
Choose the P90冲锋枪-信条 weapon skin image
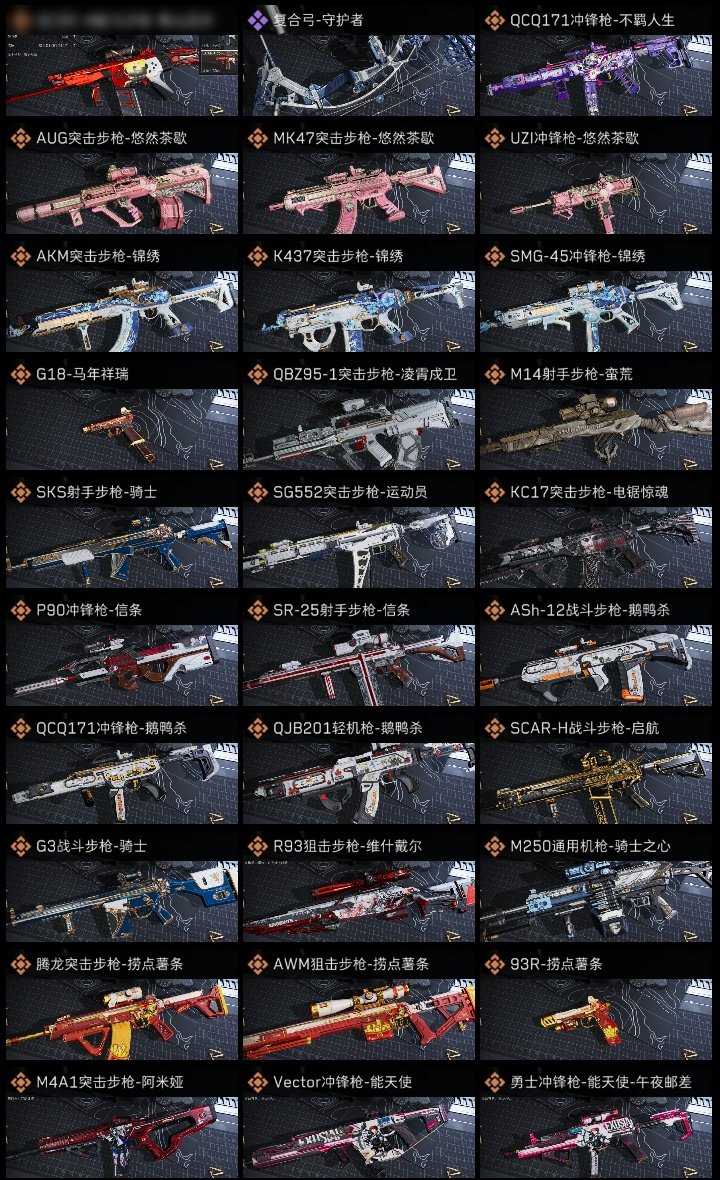click(122, 665)
